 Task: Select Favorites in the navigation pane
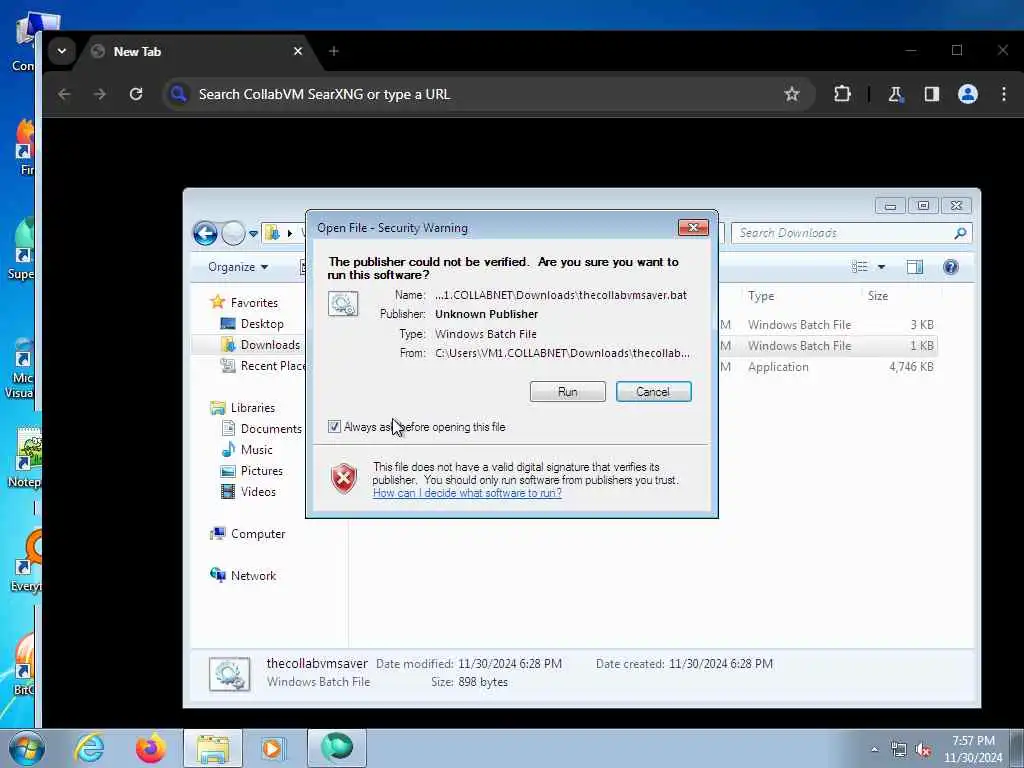(253, 302)
